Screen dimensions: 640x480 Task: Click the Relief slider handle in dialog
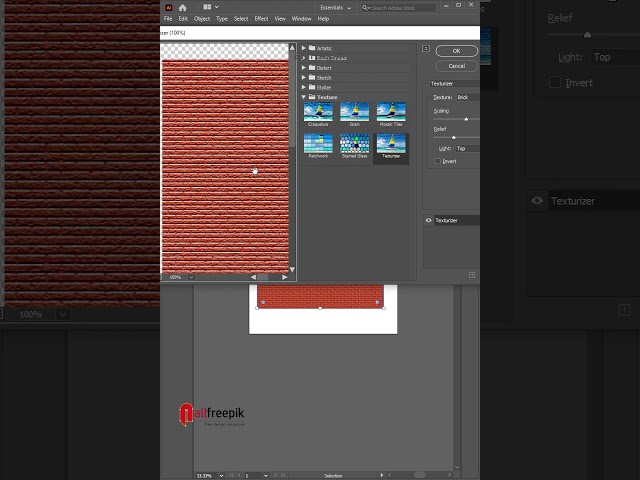(453, 138)
